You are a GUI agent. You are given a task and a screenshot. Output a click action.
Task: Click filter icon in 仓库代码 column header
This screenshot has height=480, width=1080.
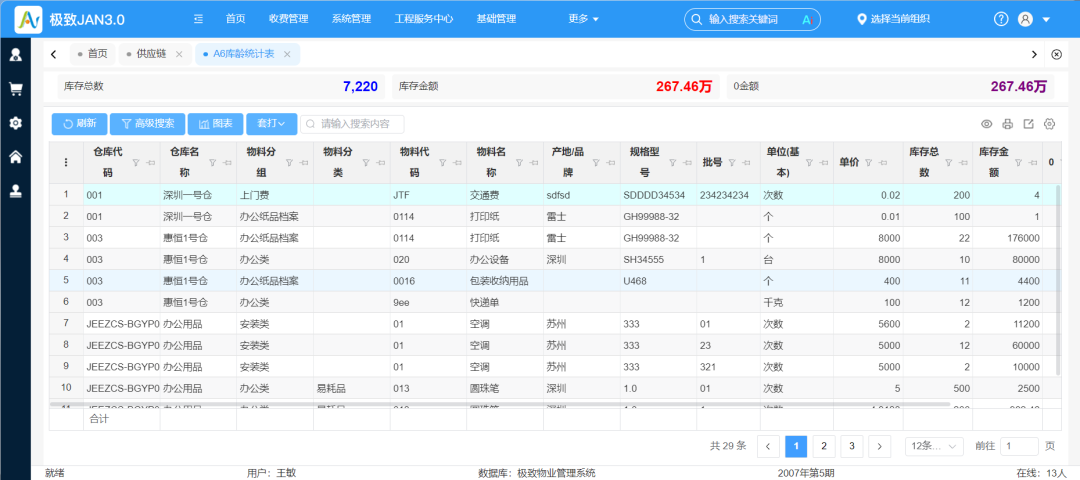pyautogui.click(x=135, y=163)
